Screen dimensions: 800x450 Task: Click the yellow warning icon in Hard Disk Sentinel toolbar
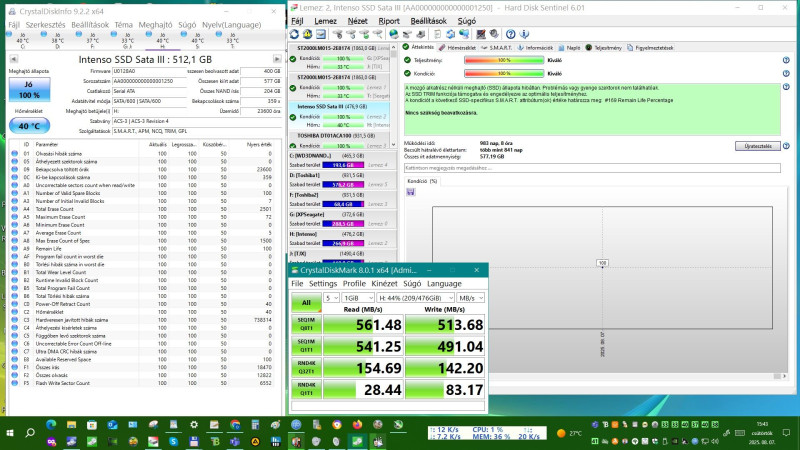click(307, 34)
